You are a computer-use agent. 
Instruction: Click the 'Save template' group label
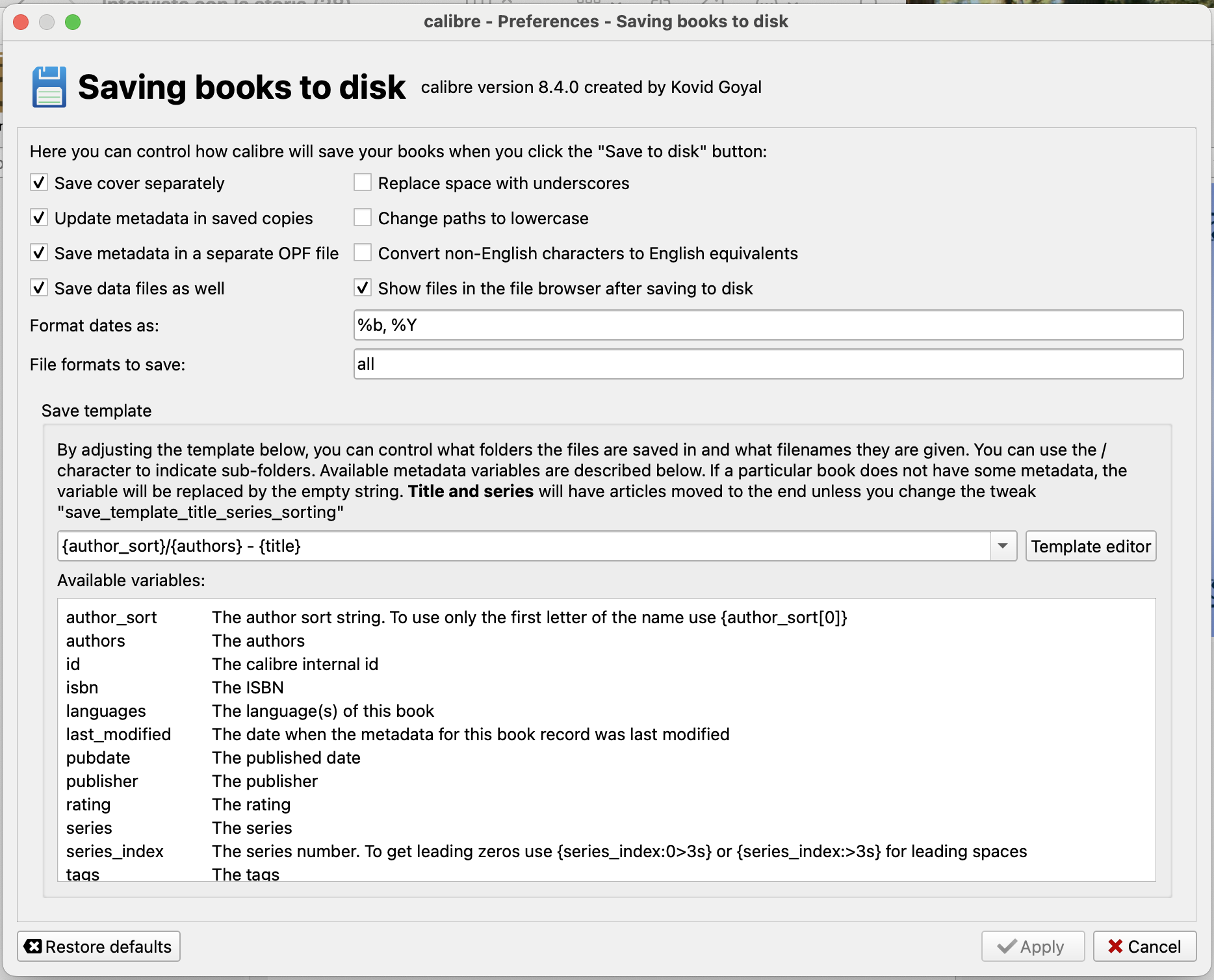(96, 411)
